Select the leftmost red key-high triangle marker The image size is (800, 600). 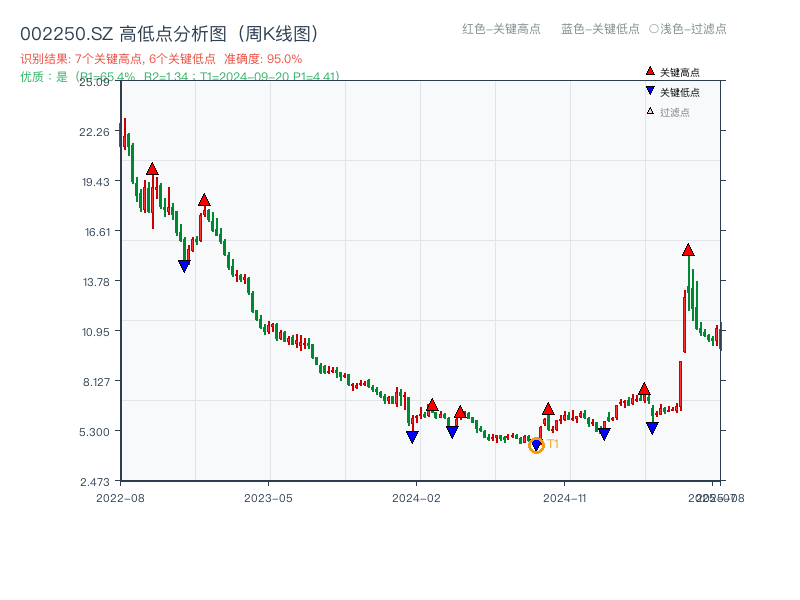(x=152, y=169)
